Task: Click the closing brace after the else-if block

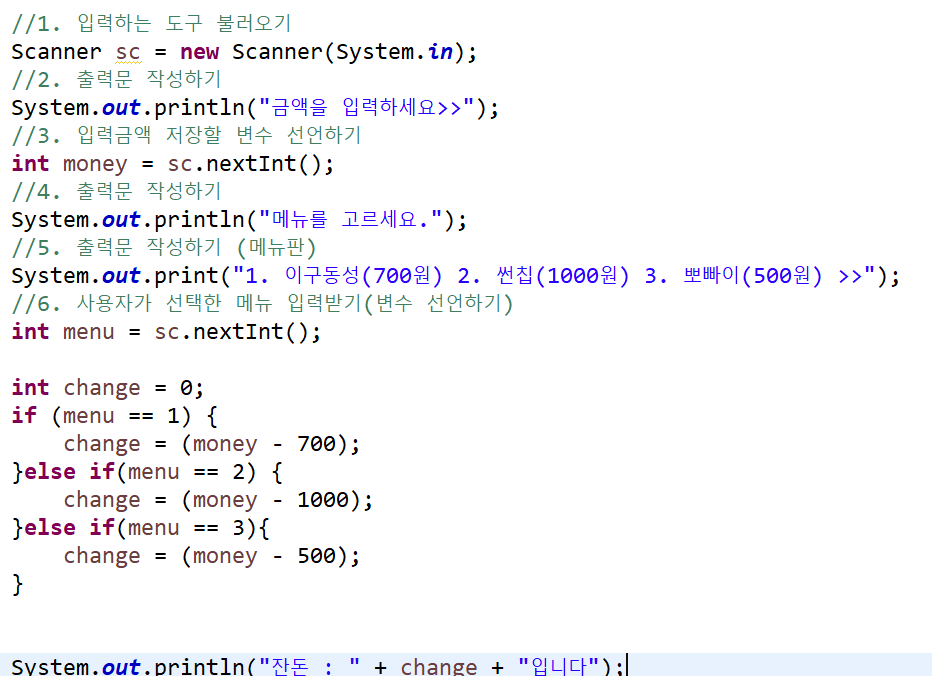Action: pos(17,584)
